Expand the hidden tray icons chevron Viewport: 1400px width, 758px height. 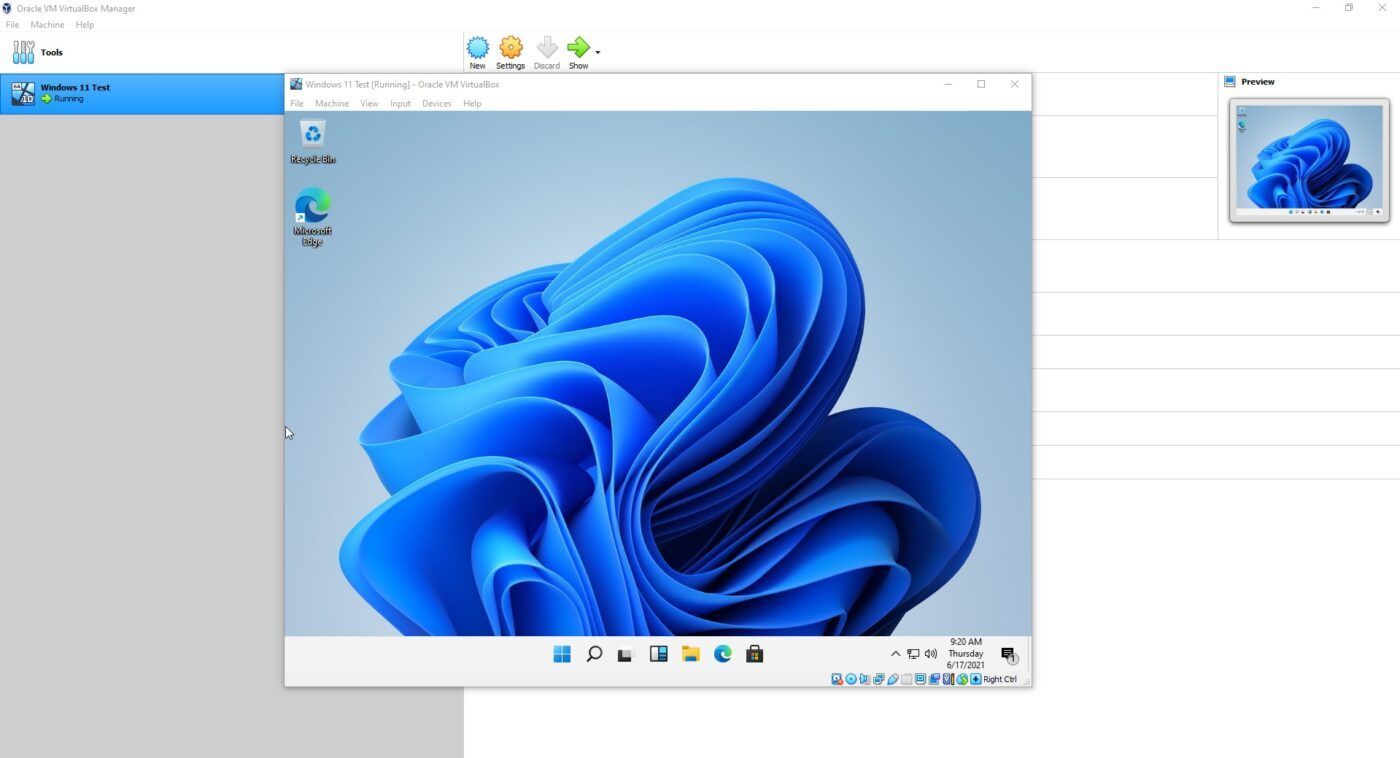click(895, 654)
